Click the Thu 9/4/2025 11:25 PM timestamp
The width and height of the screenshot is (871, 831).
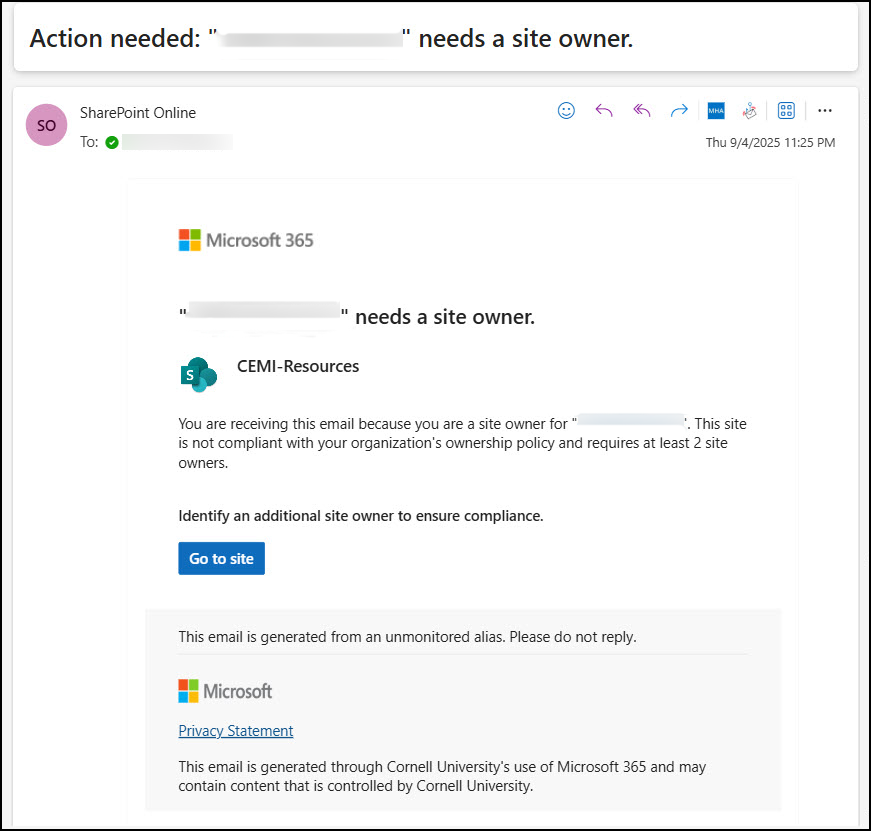(770, 143)
